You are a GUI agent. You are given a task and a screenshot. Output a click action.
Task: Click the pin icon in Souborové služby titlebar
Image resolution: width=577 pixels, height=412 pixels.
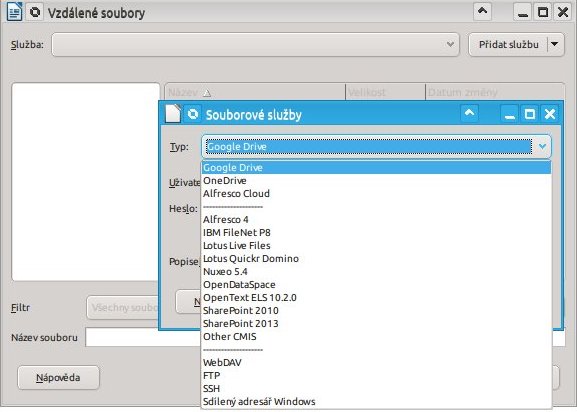coord(193,114)
